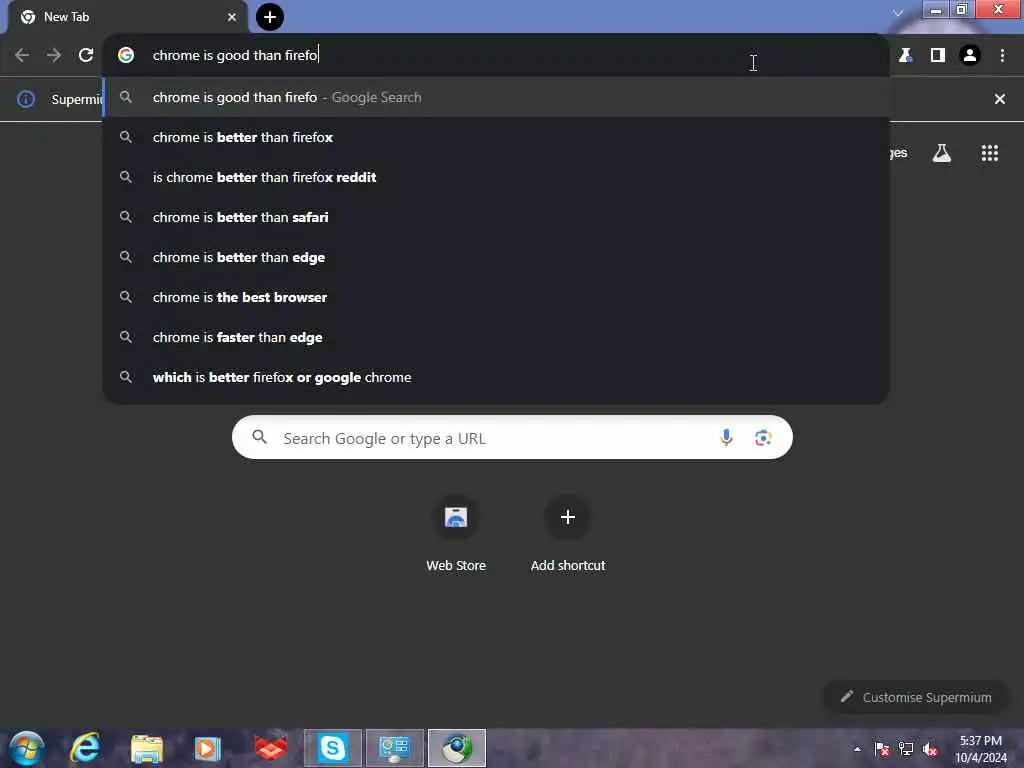Show hidden system tray icons
The width and height of the screenshot is (1024, 768).
[x=857, y=749]
